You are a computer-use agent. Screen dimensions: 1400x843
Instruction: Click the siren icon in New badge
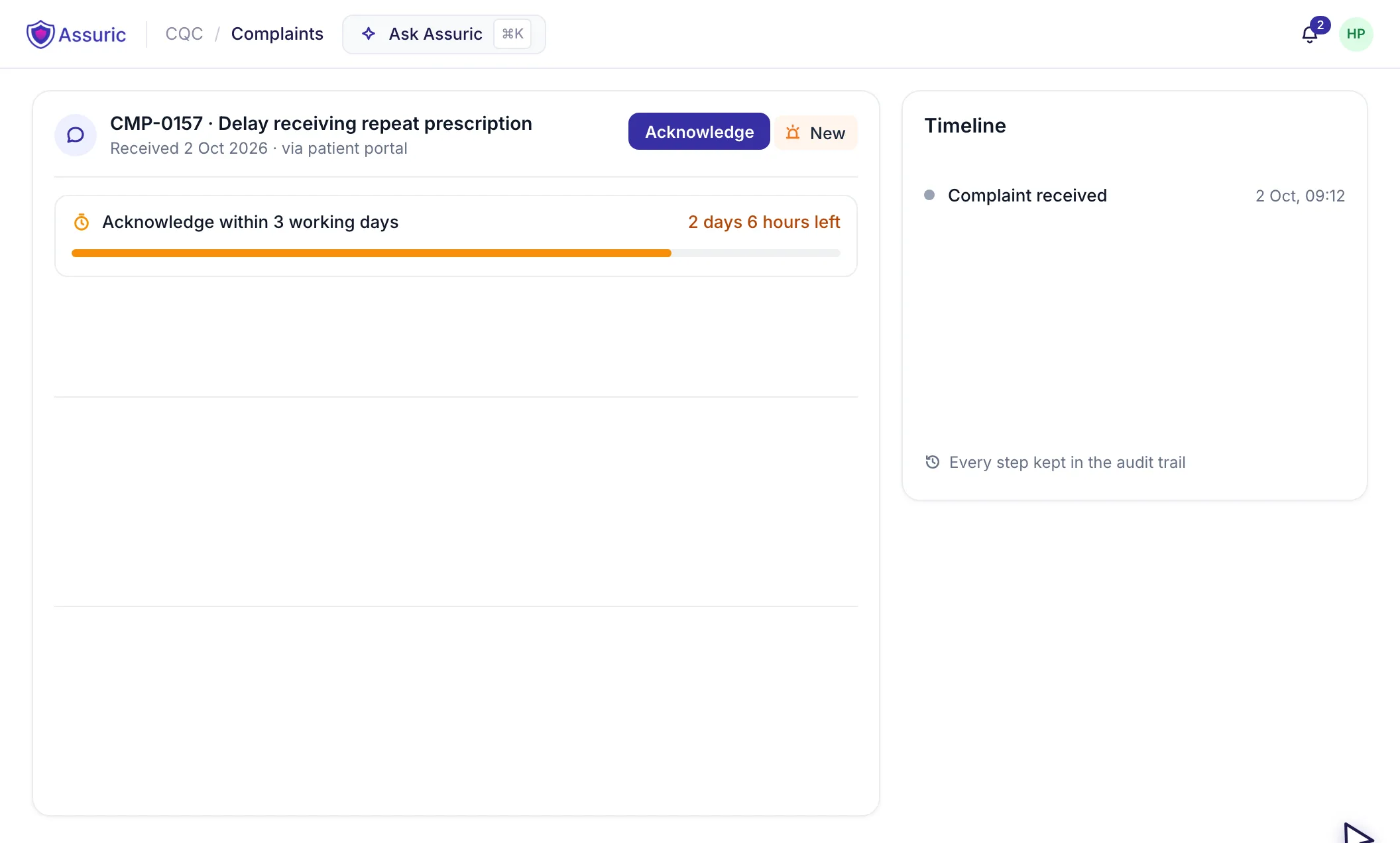click(793, 133)
